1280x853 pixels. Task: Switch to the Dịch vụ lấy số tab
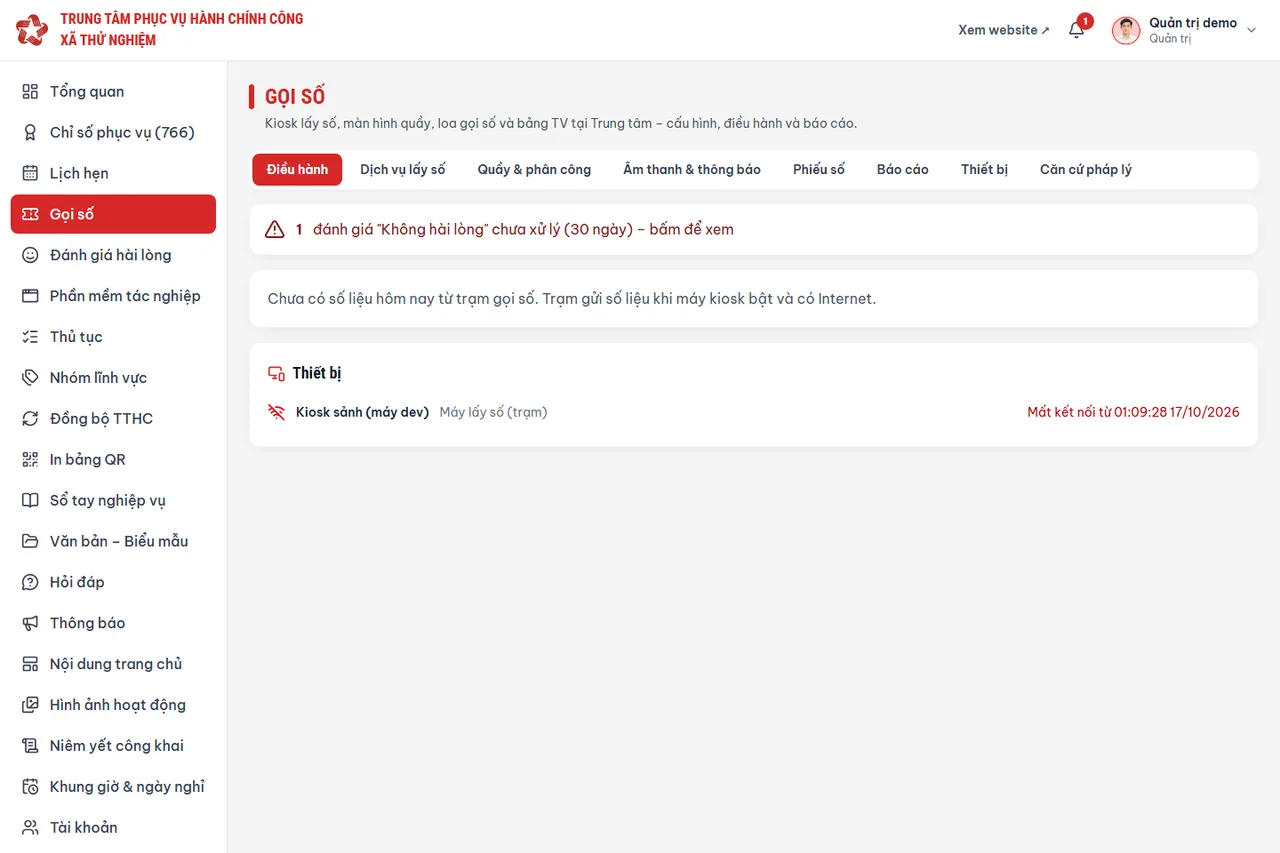coord(403,170)
